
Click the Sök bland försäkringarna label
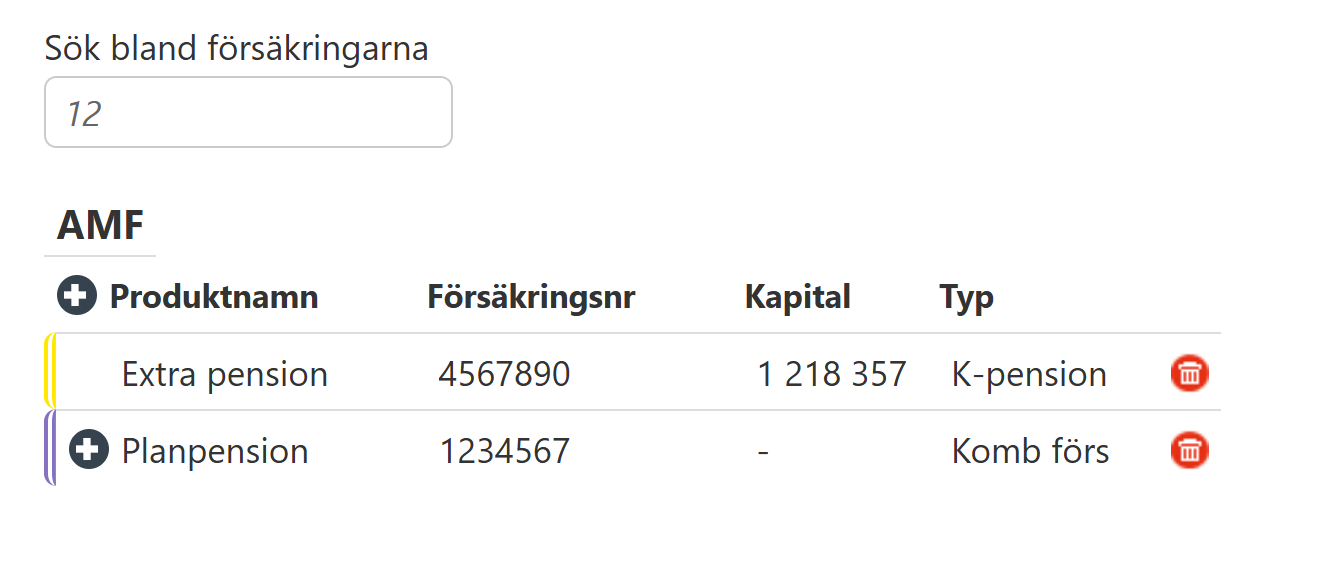click(237, 49)
